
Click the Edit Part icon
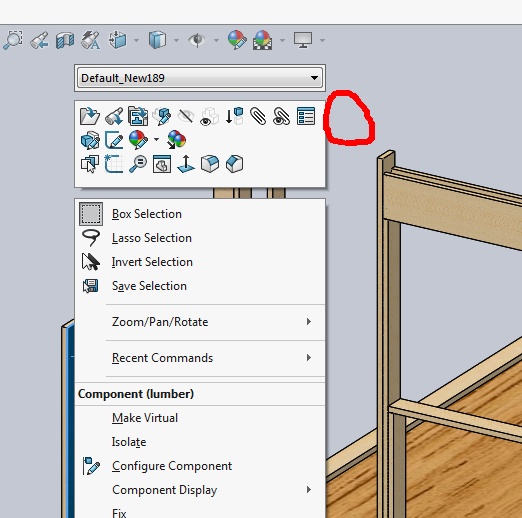[x=90, y=140]
